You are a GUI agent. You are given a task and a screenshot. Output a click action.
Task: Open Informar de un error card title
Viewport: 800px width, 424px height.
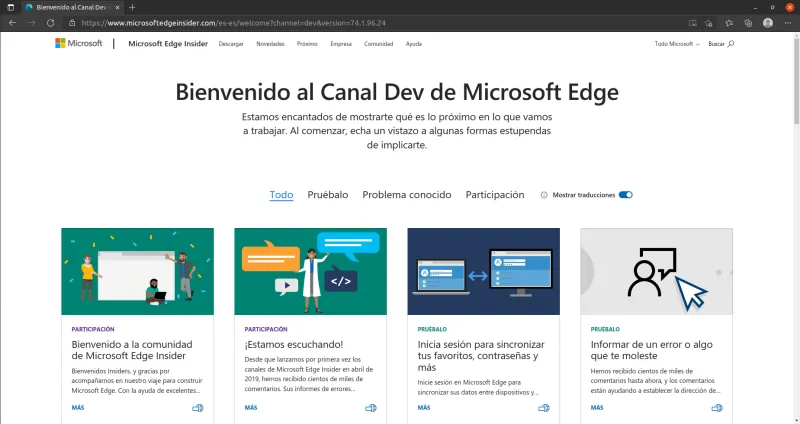(x=652, y=350)
